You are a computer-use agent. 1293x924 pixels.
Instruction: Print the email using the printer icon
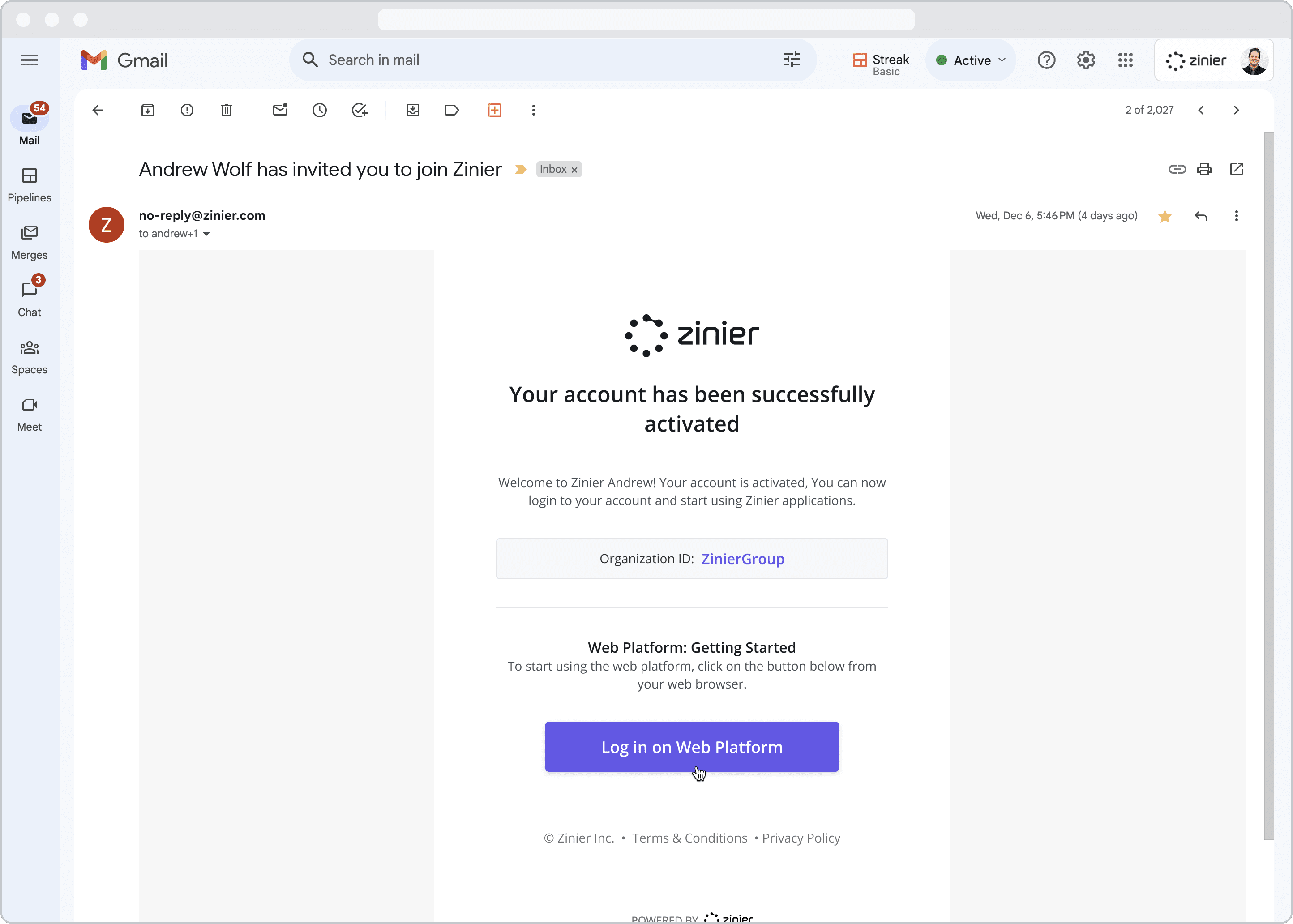(1204, 170)
